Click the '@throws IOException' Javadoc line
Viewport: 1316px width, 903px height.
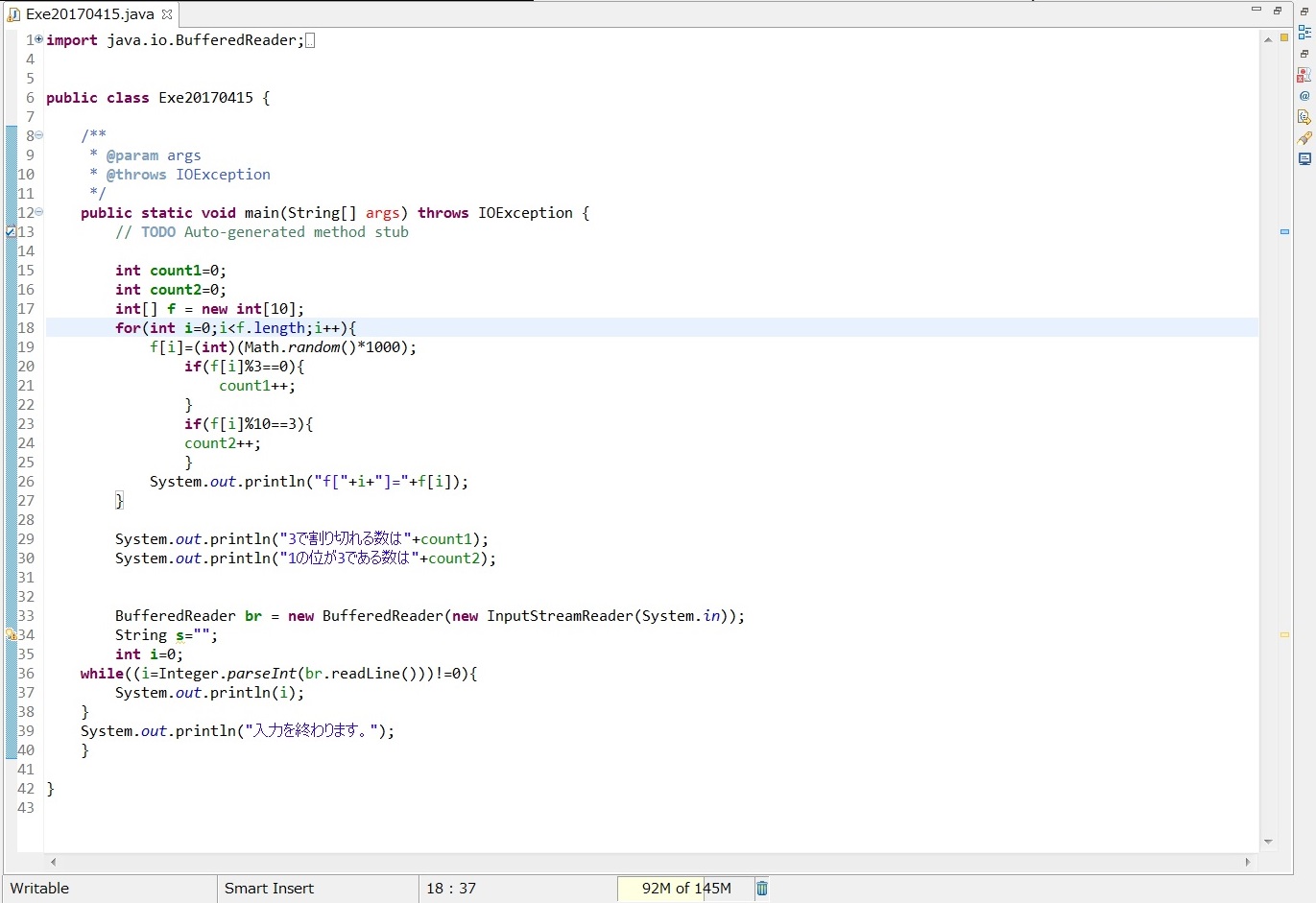pos(179,175)
